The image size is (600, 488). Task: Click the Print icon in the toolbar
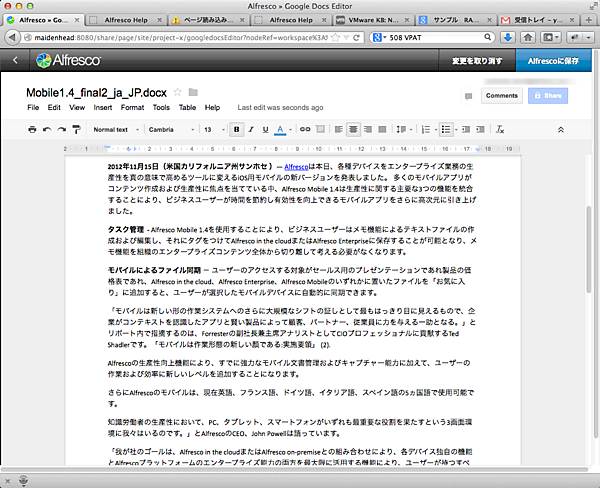coord(32,129)
